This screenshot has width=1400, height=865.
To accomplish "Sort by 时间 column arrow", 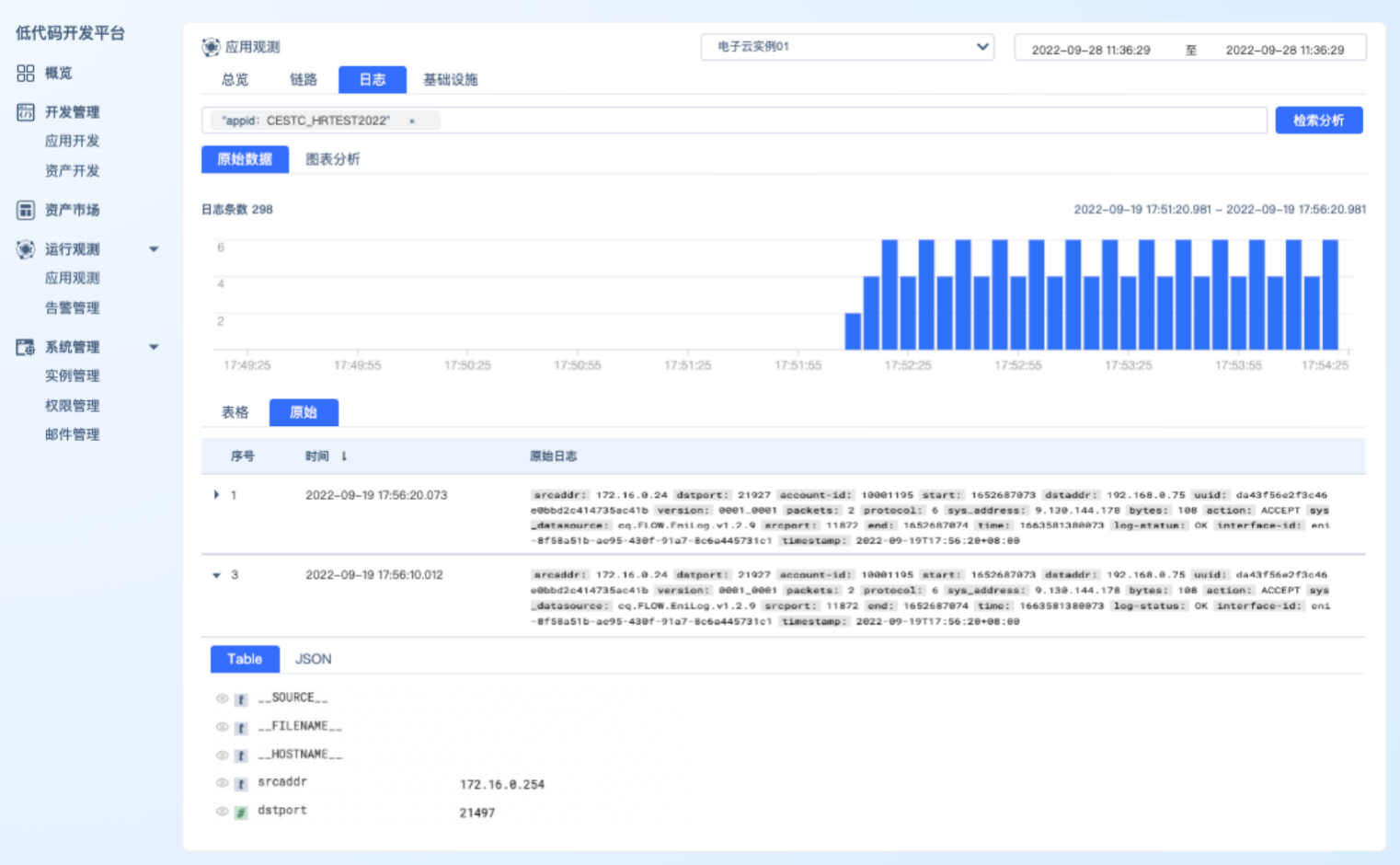I will pos(344,456).
